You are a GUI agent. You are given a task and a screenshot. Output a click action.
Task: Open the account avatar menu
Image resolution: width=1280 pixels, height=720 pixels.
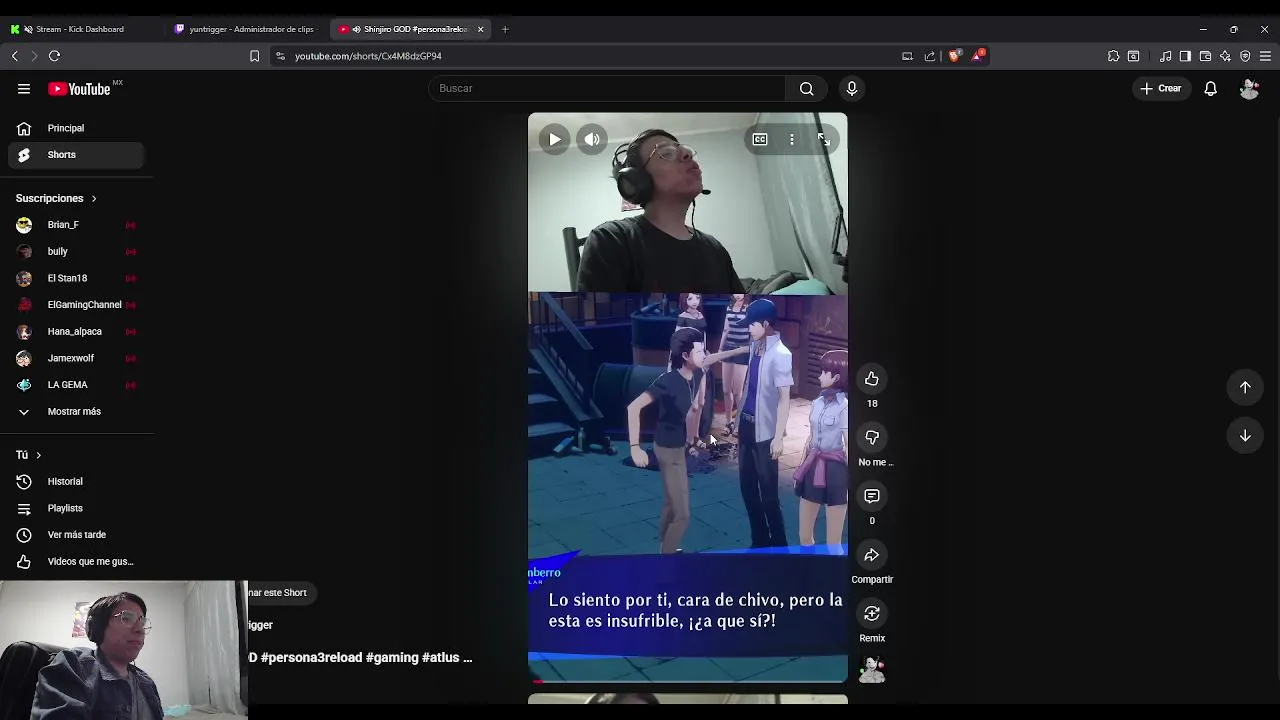[x=1249, y=88]
